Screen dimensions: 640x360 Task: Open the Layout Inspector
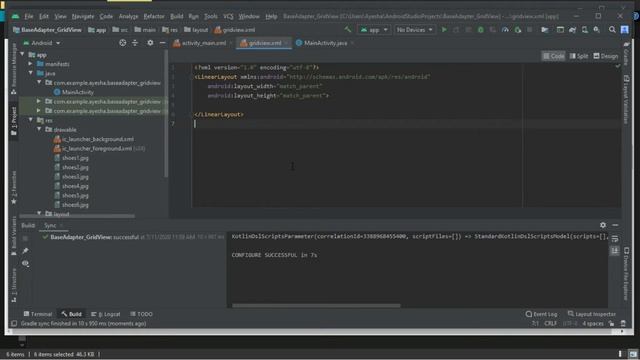click(591, 314)
